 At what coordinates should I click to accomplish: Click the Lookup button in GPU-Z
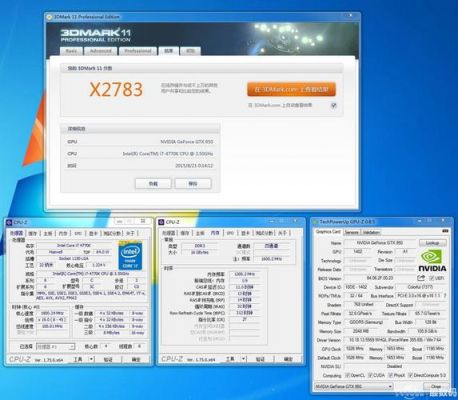pyautogui.click(x=432, y=243)
